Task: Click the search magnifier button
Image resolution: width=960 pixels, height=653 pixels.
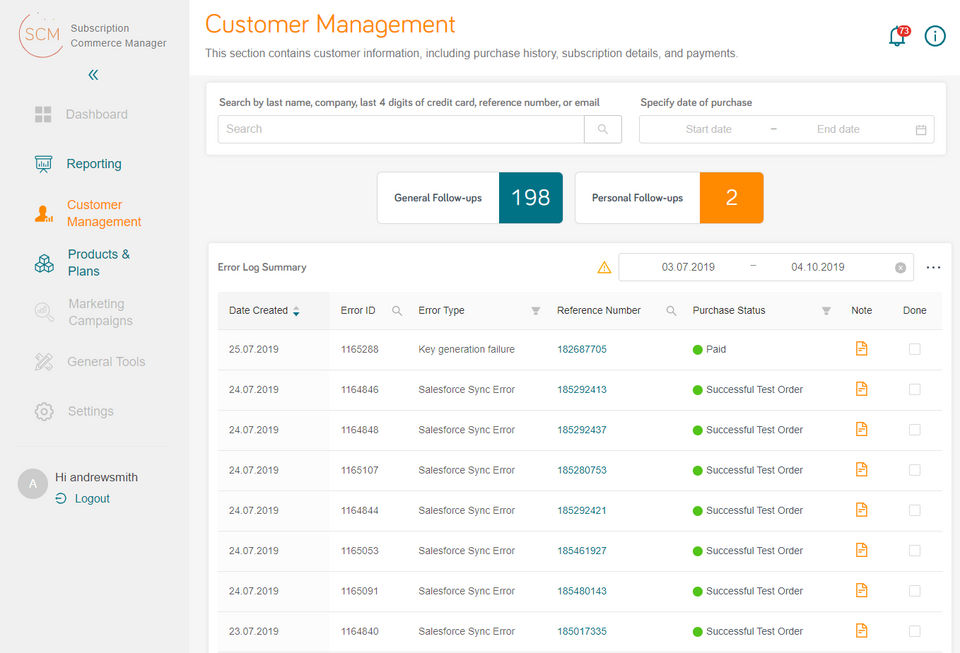Action: pos(602,129)
